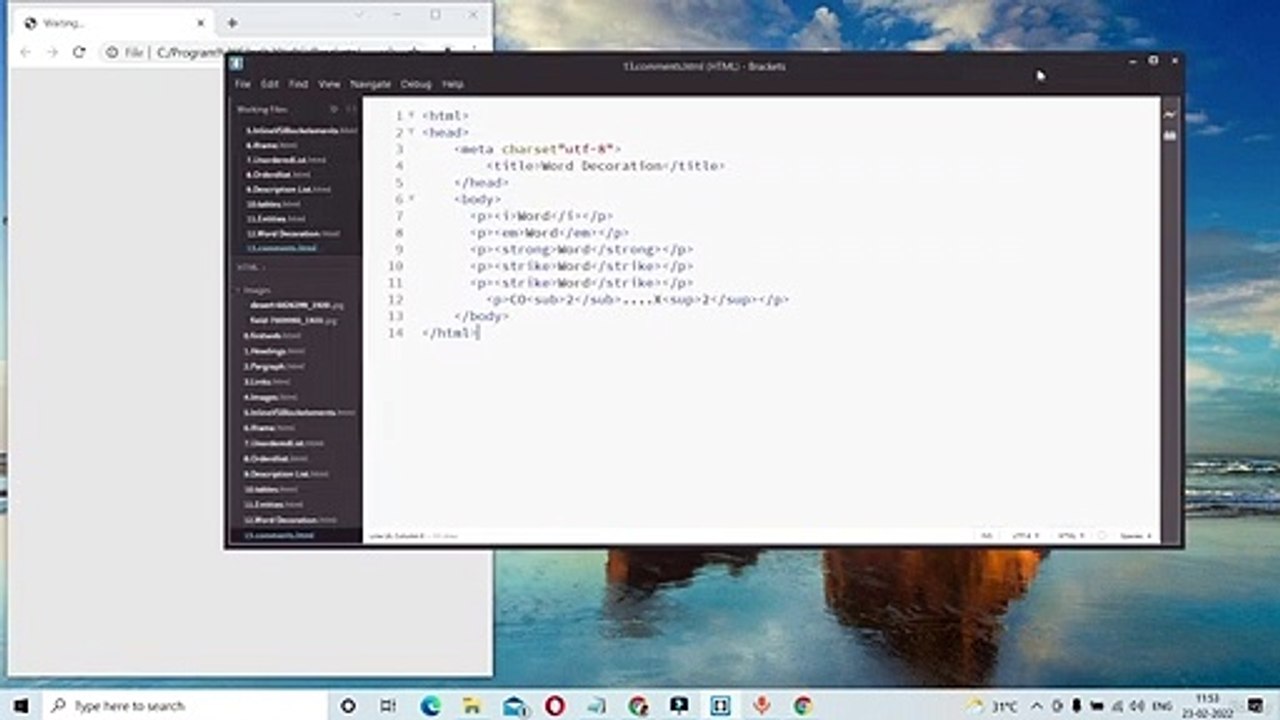Screen dimensions: 1280x720
Task: Open 7.UnorderedList.html in the Working Files list
Action: (286, 160)
